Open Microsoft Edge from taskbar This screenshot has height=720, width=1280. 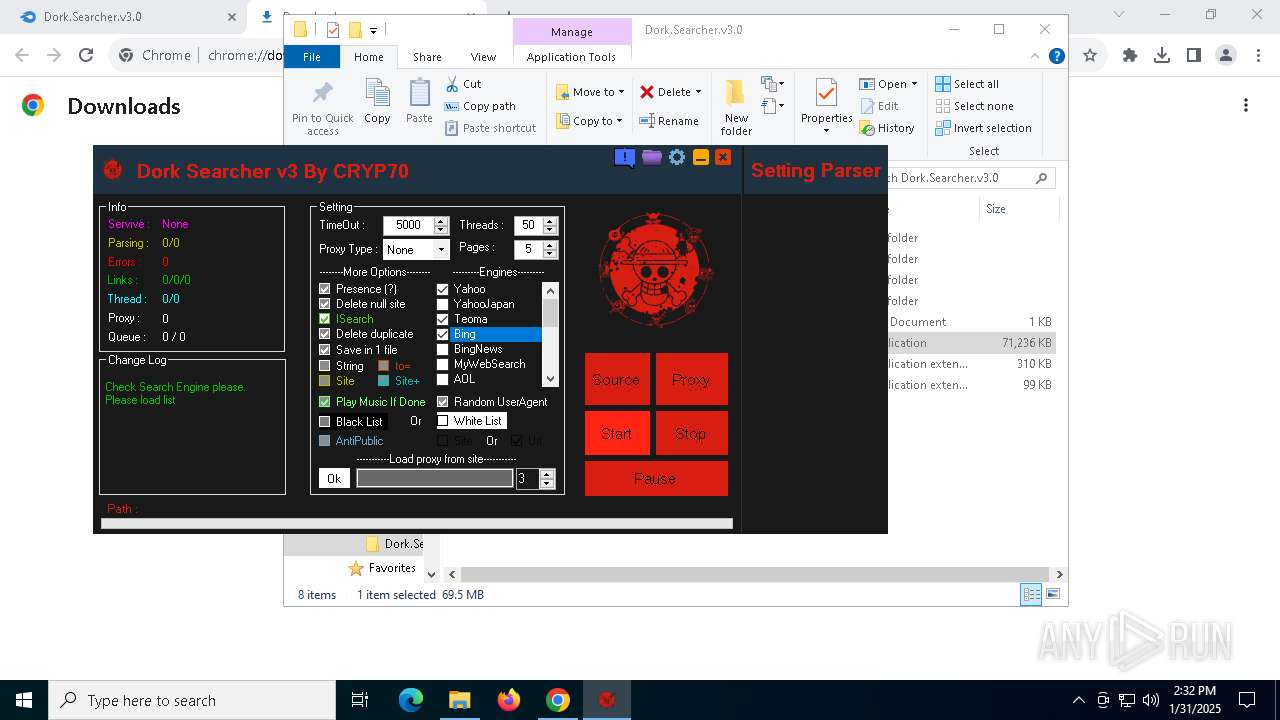click(411, 700)
